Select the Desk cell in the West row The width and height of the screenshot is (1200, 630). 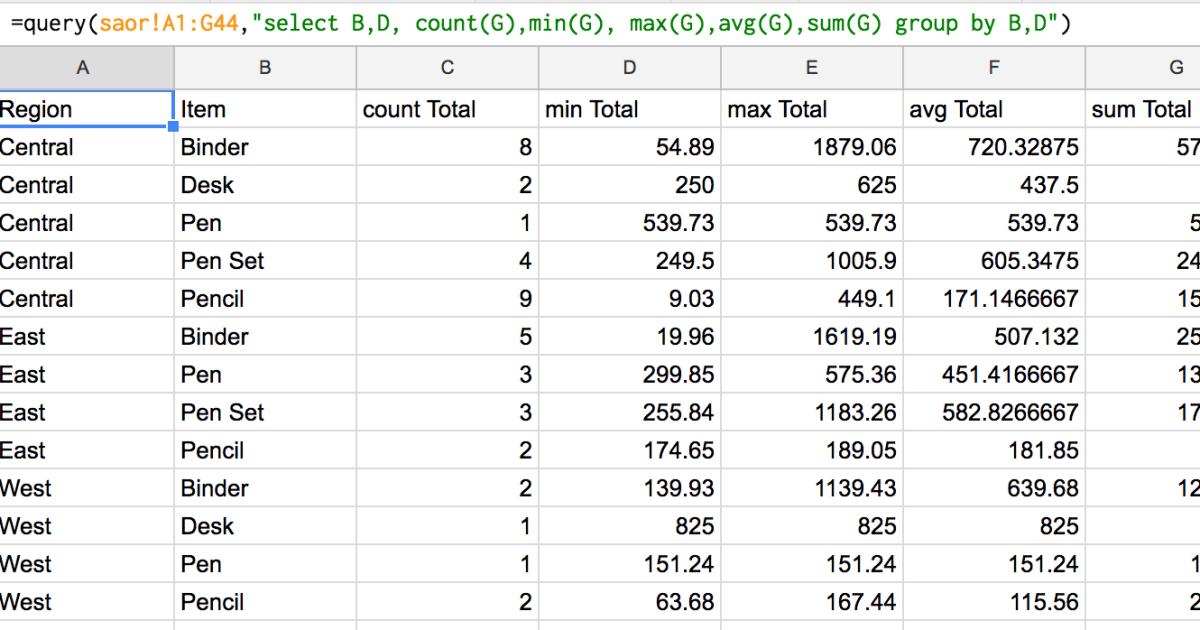coord(264,527)
